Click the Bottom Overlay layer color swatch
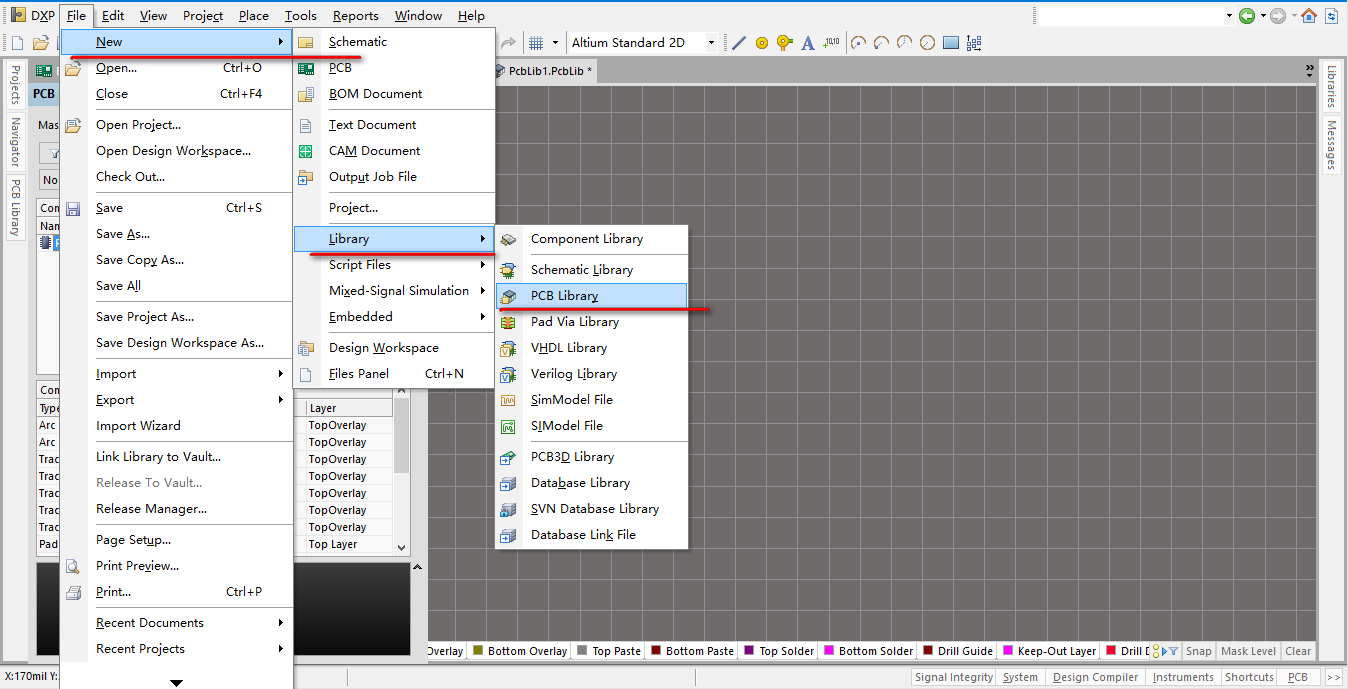 pos(478,651)
